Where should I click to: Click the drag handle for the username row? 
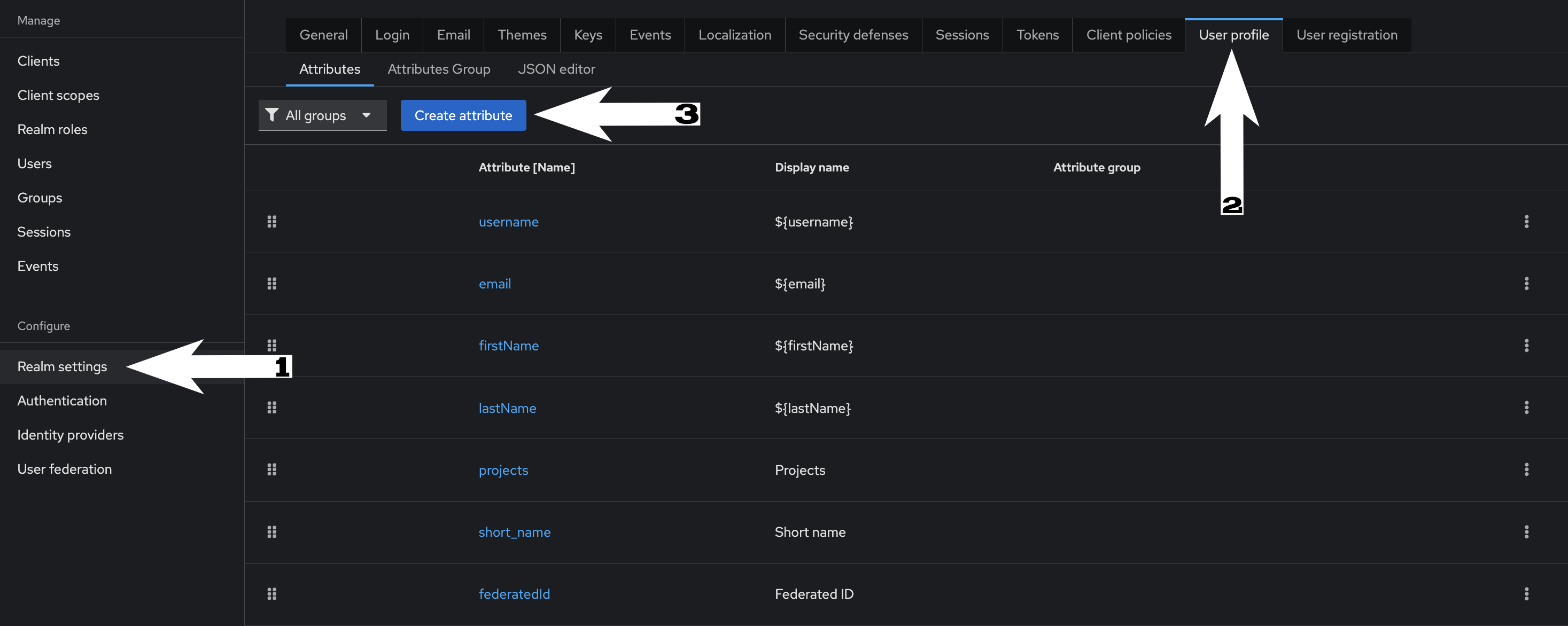click(271, 222)
